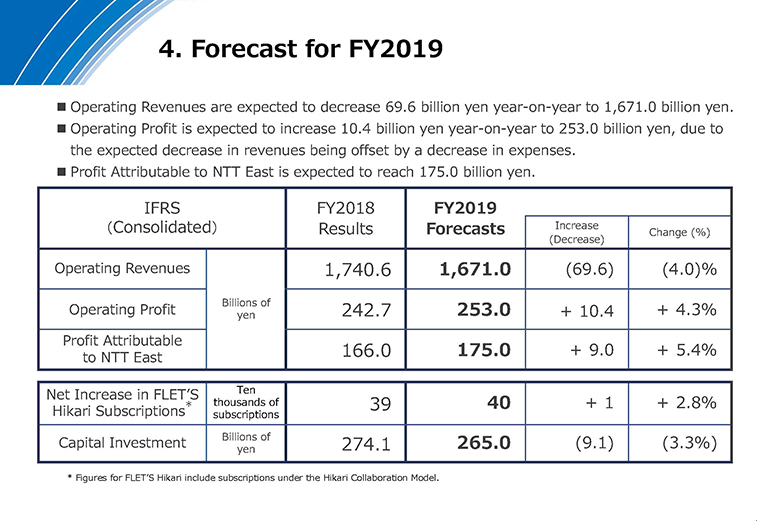Click the bold forecast value 40

pos(499,403)
